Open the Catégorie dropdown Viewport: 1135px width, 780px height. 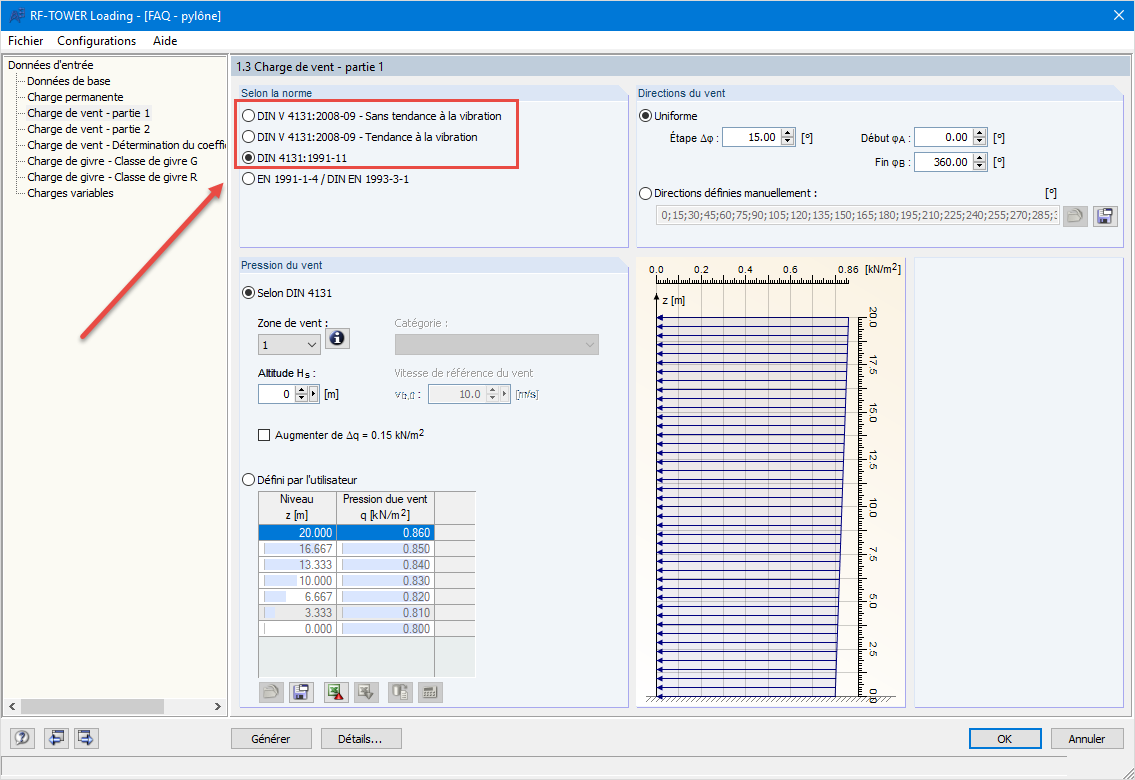[497, 344]
